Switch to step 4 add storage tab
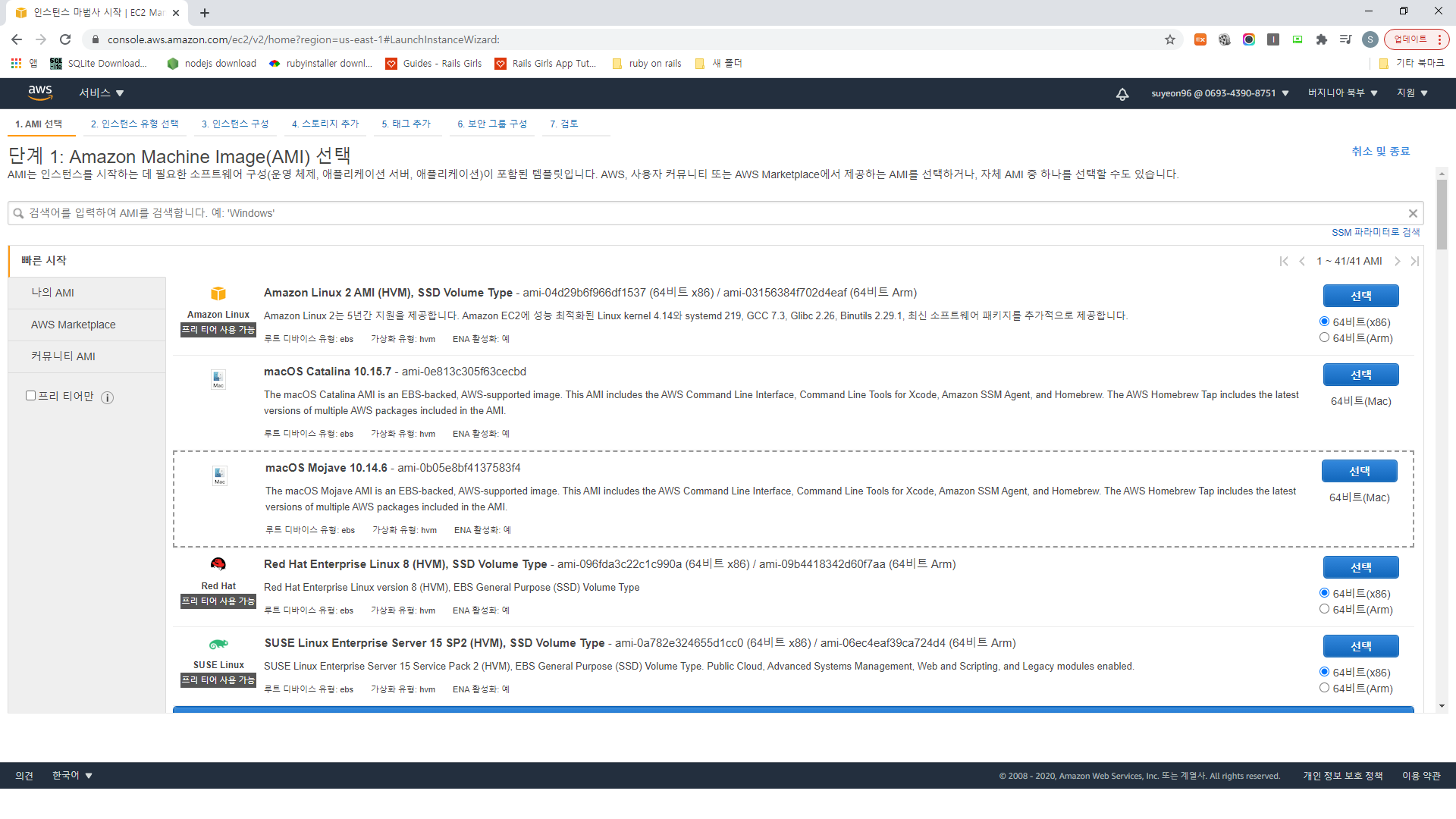 pyautogui.click(x=325, y=124)
